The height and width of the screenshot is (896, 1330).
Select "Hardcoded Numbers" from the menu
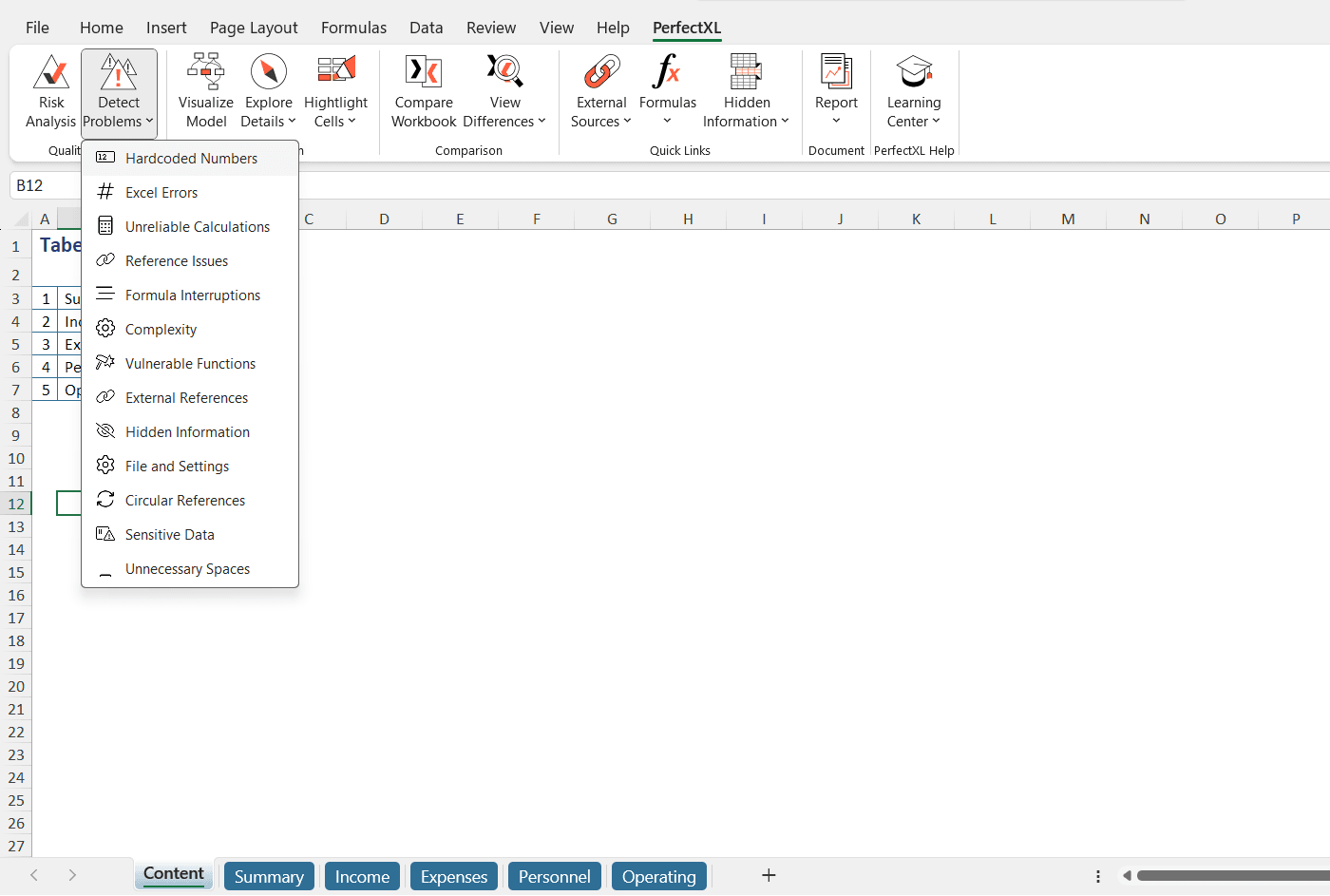(190, 158)
